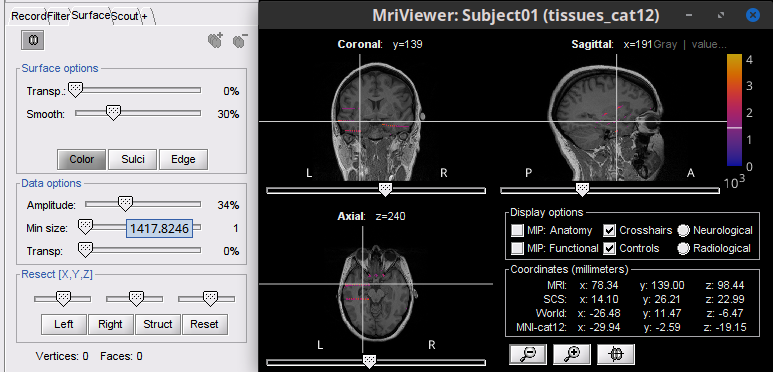
Task: Click the Gray | value... readout
Action: (x=690, y=44)
